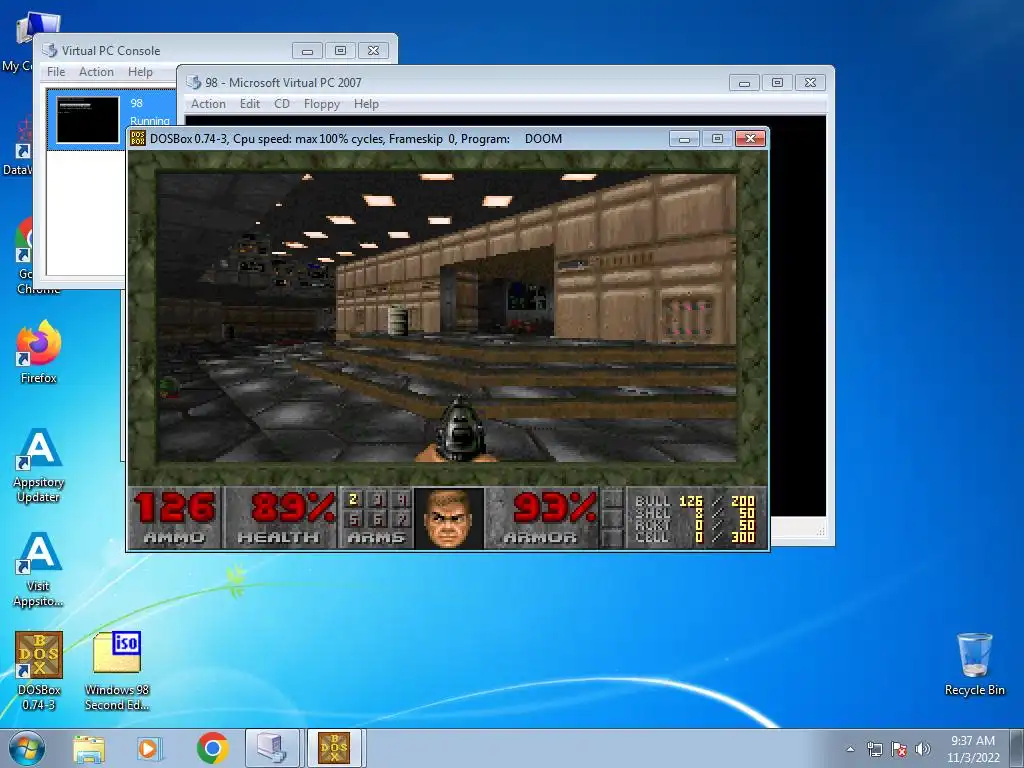
Task: Click the BULL ammo row in DOOM
Action: pos(695,501)
